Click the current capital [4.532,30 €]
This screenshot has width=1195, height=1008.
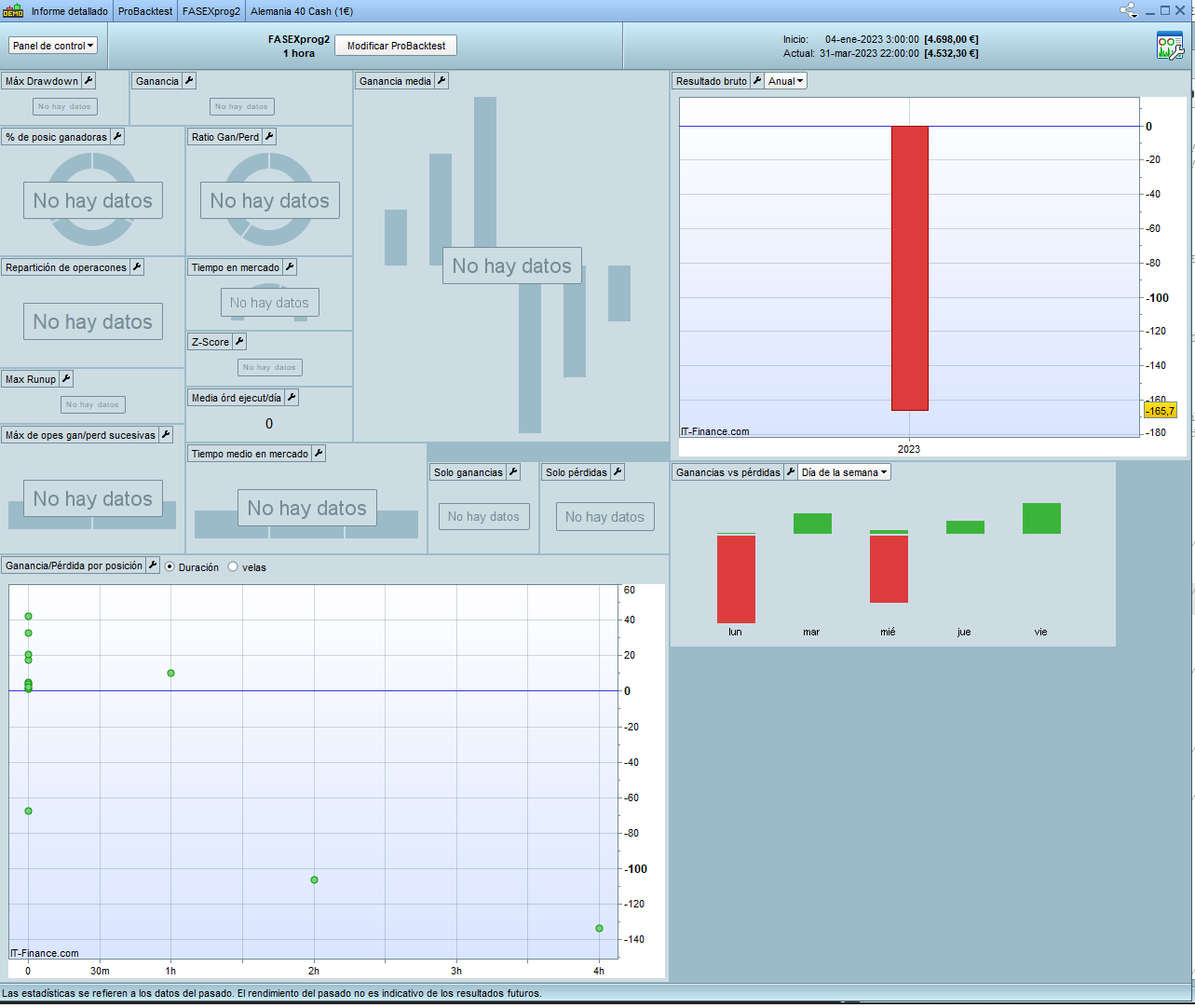coord(951,53)
